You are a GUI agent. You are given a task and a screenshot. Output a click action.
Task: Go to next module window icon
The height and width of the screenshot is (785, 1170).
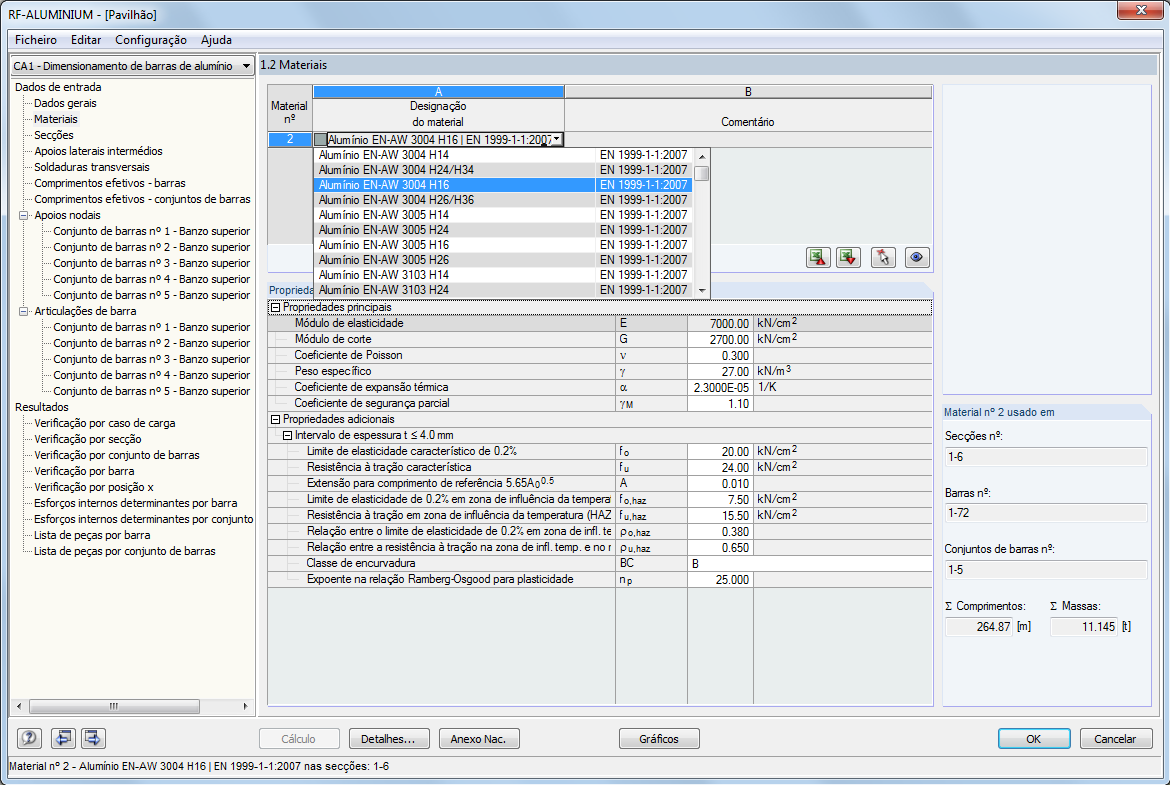coord(93,738)
